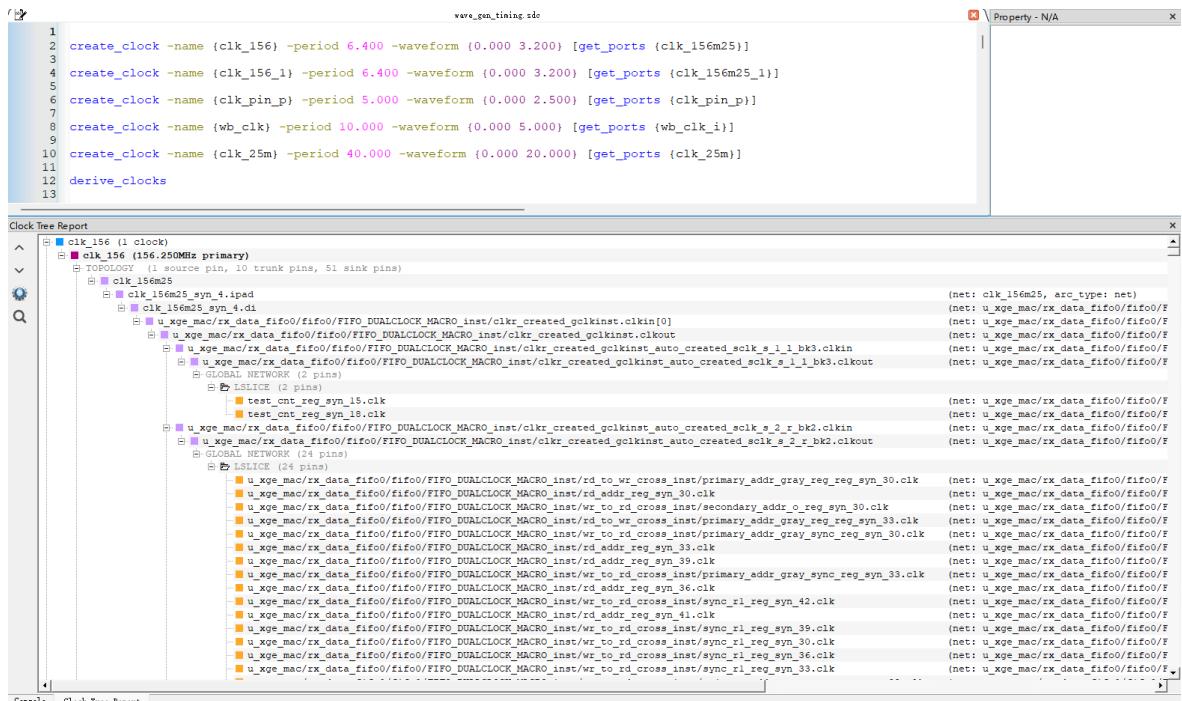
Task: Collapse the GLOBAL NETWORK (24 pins) node
Action: click(196, 454)
